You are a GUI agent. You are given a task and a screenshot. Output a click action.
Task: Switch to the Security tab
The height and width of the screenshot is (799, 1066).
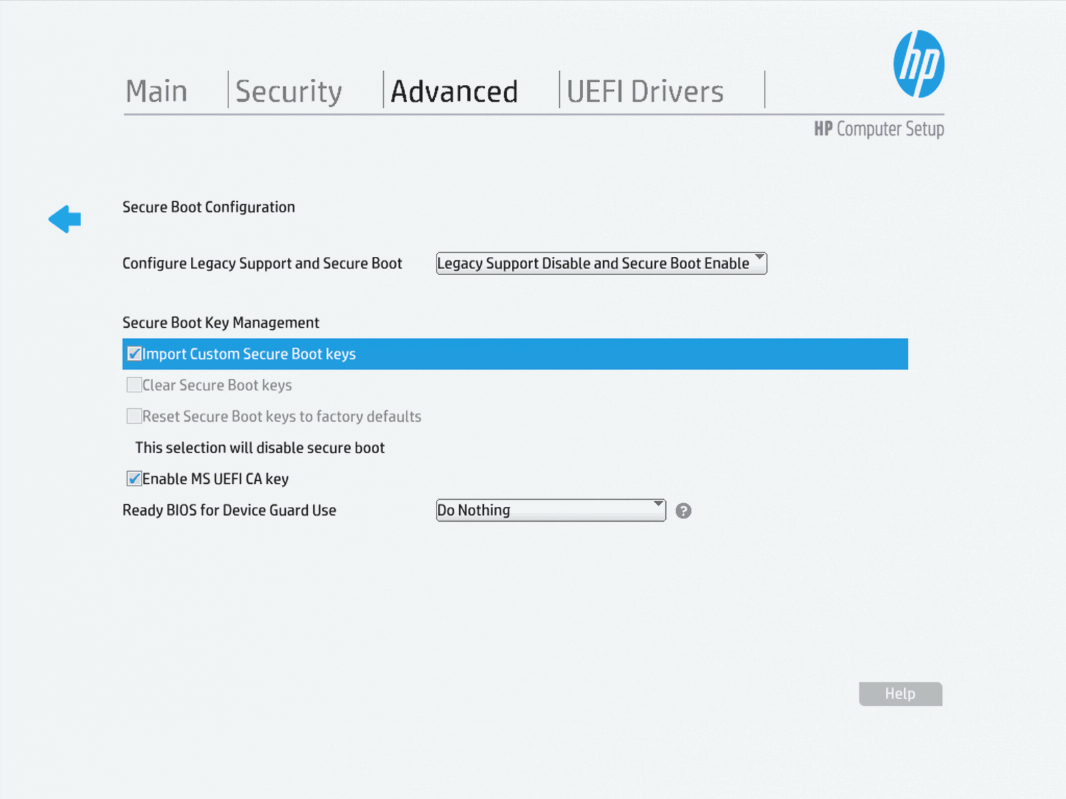pos(288,91)
